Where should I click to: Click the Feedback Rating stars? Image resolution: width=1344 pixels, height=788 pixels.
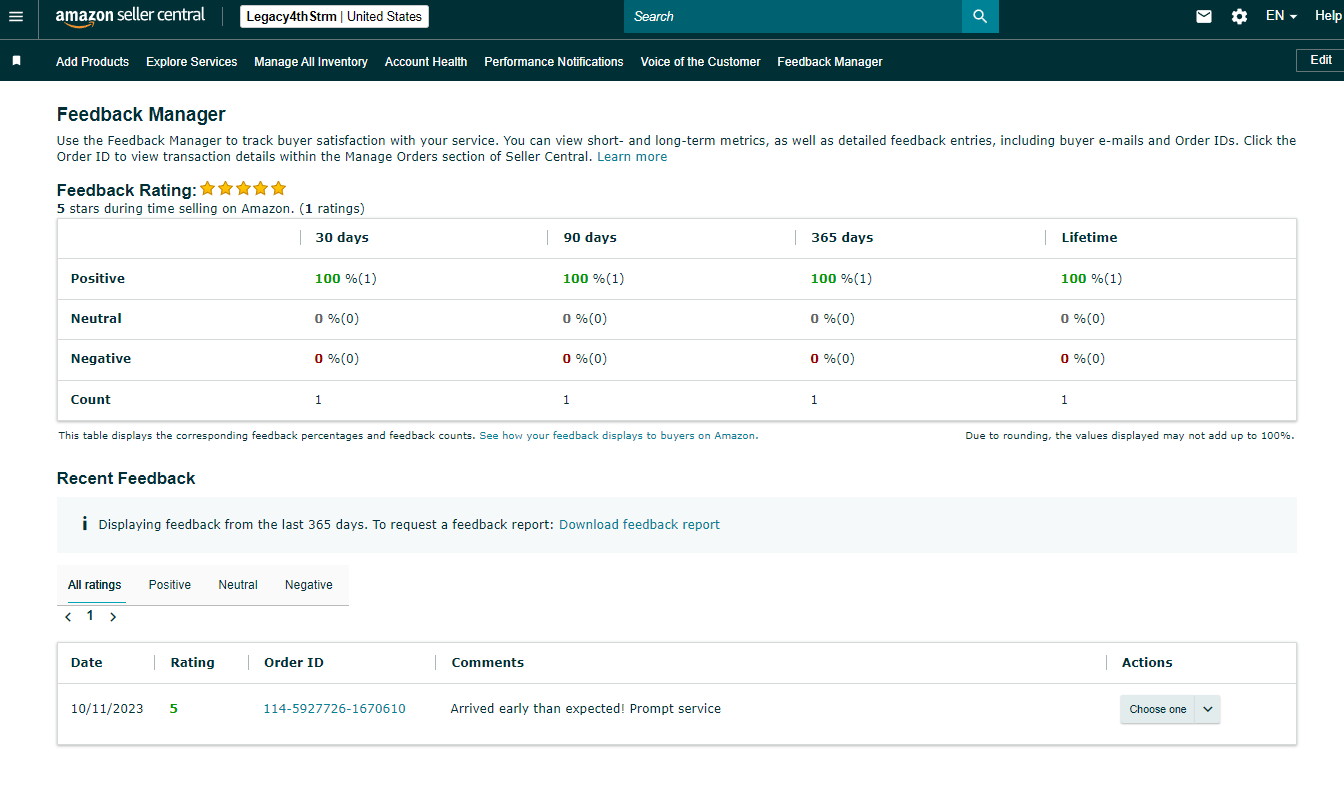243,188
